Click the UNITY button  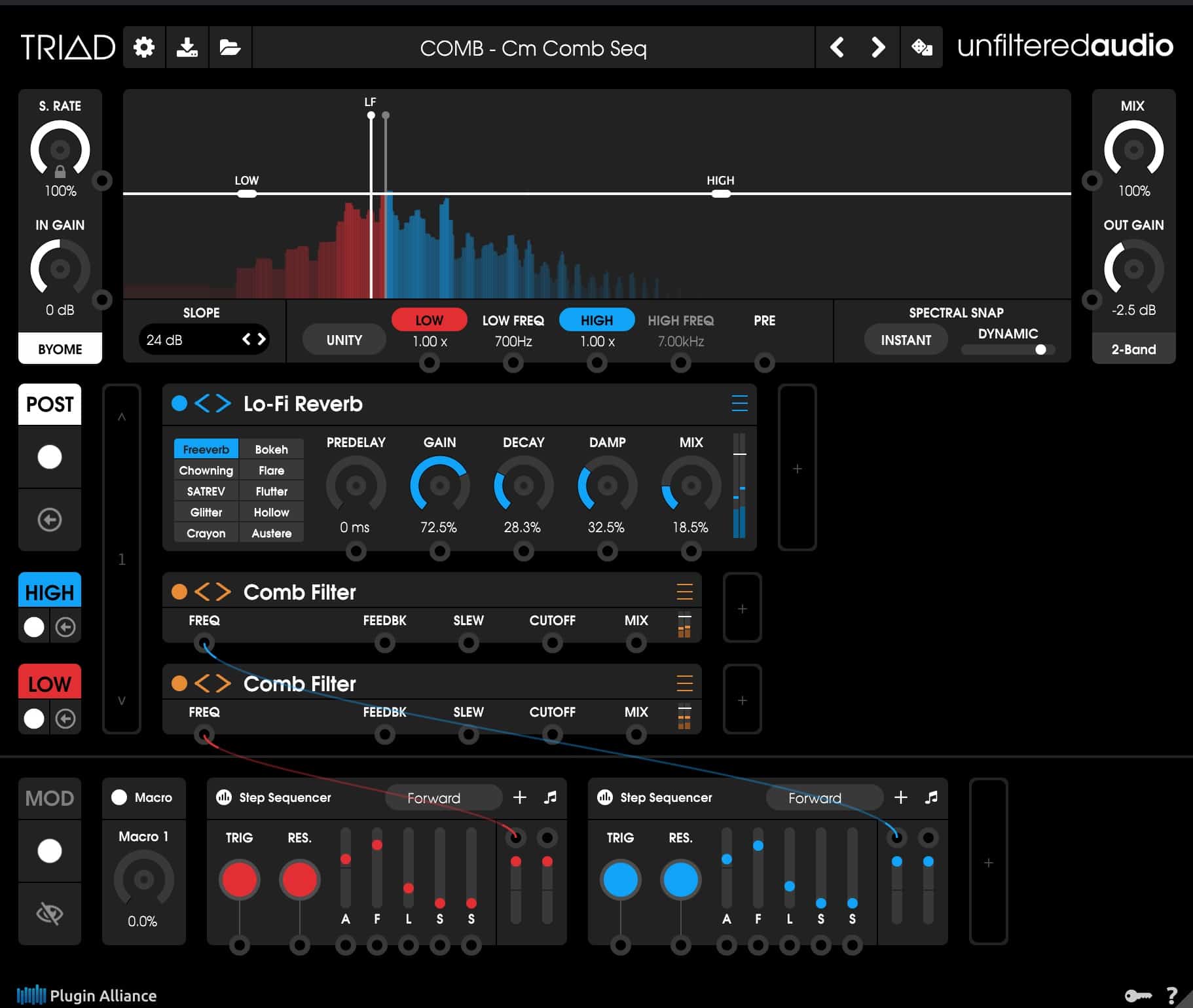(x=344, y=340)
